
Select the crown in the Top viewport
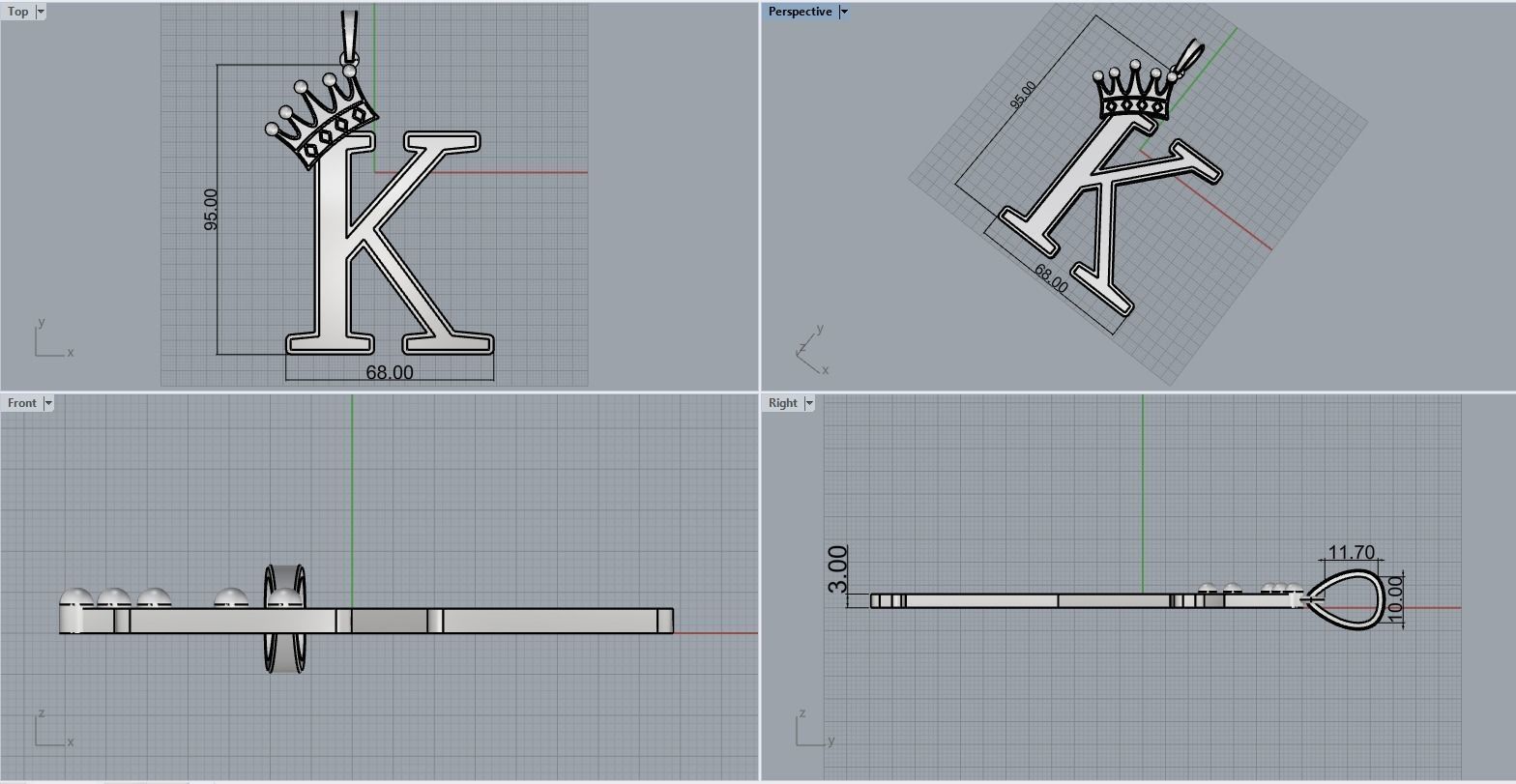(x=321, y=118)
